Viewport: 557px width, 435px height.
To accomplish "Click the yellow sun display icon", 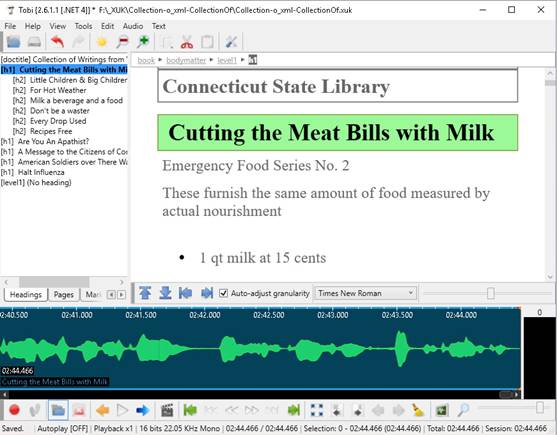I will coord(102,42).
